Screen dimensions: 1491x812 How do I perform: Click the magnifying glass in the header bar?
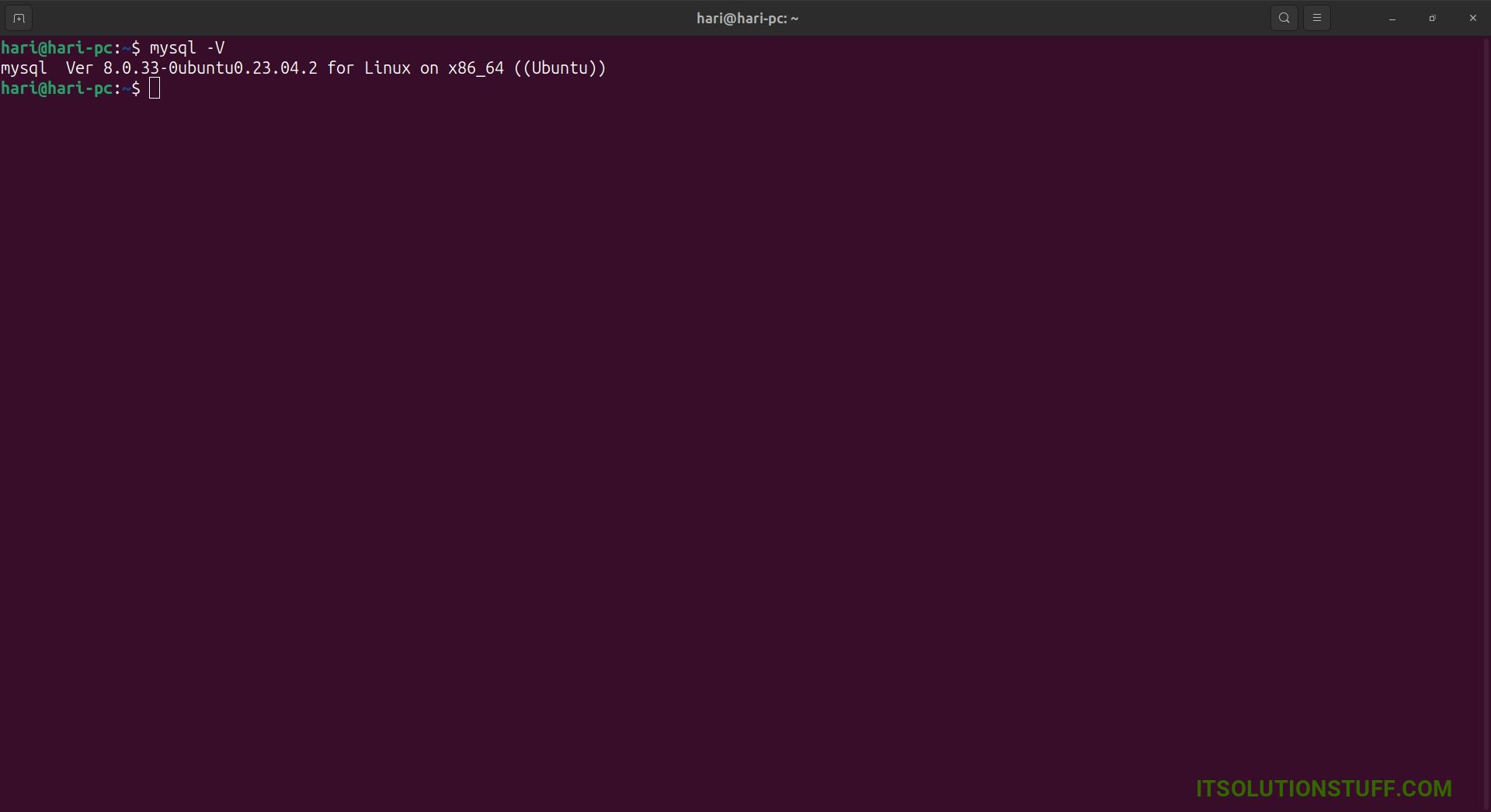[x=1284, y=18]
